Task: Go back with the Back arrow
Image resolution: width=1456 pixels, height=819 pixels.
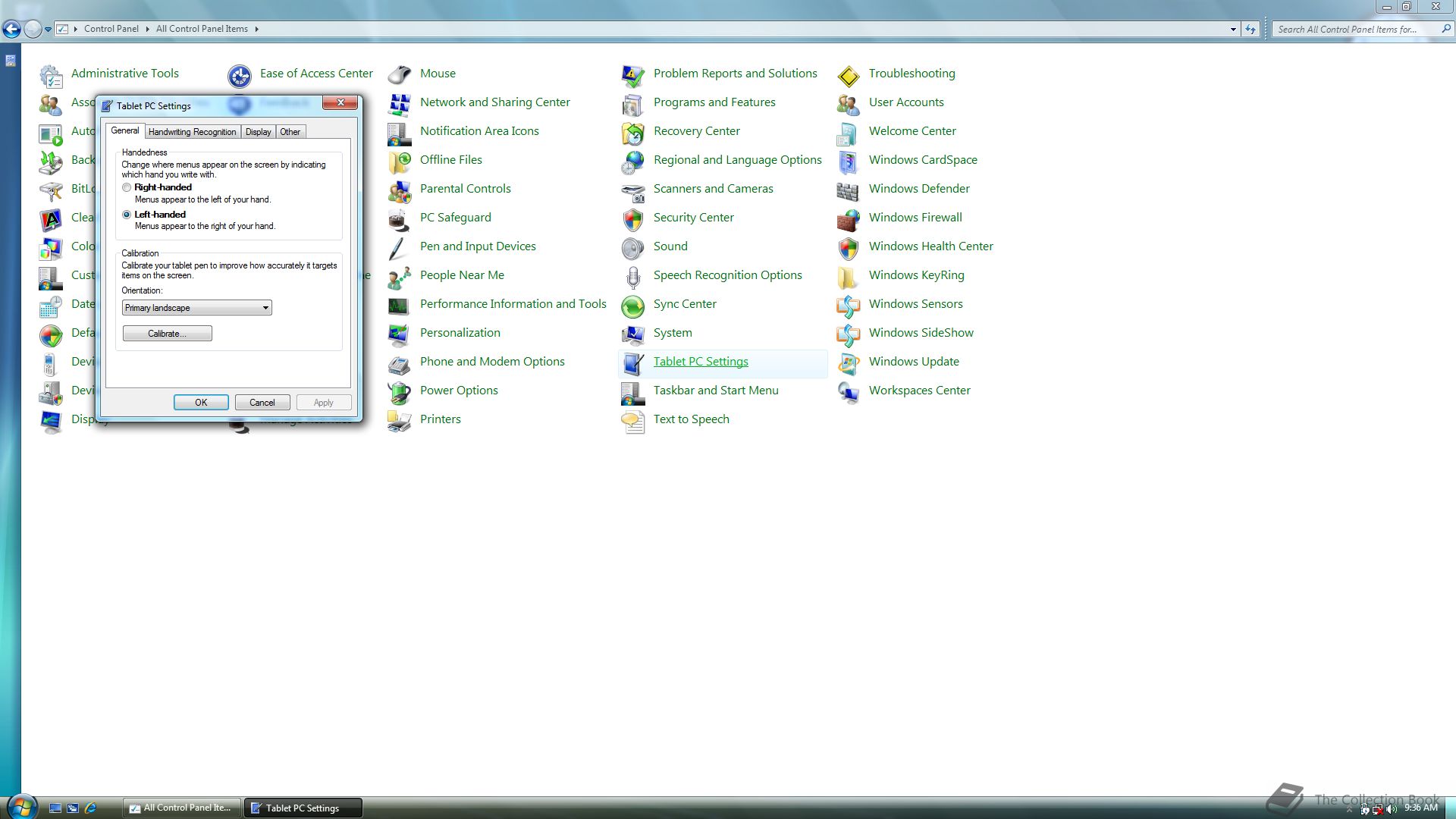Action: [x=11, y=29]
